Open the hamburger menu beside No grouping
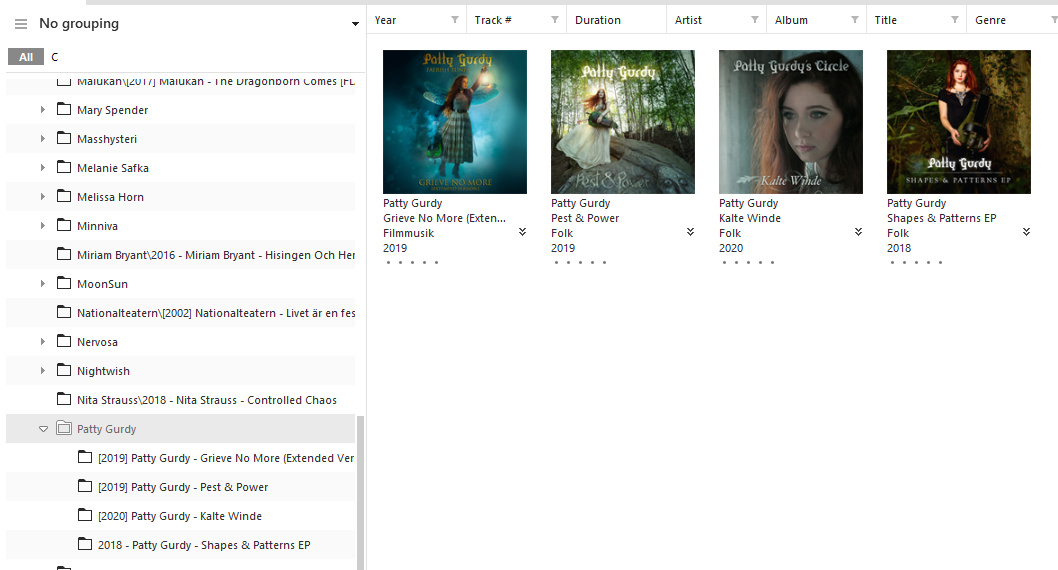1058x570 pixels. [x=21, y=24]
